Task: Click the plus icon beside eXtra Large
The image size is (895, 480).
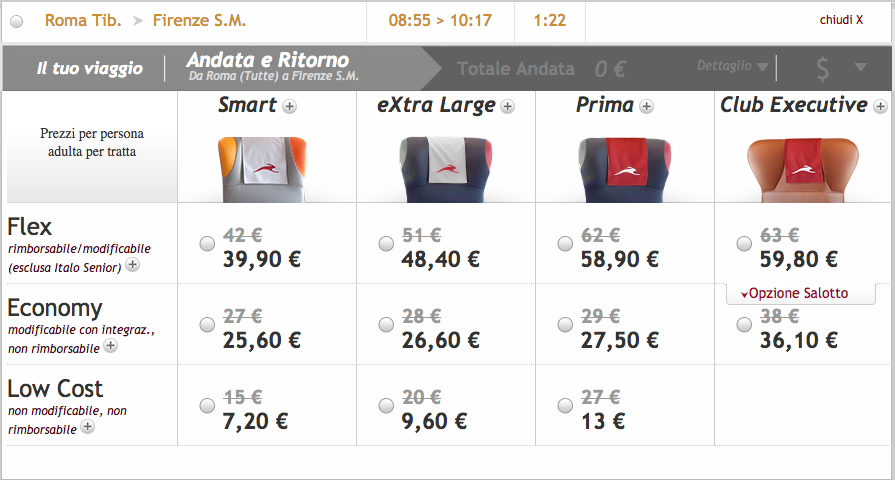Action: pyautogui.click(x=508, y=106)
